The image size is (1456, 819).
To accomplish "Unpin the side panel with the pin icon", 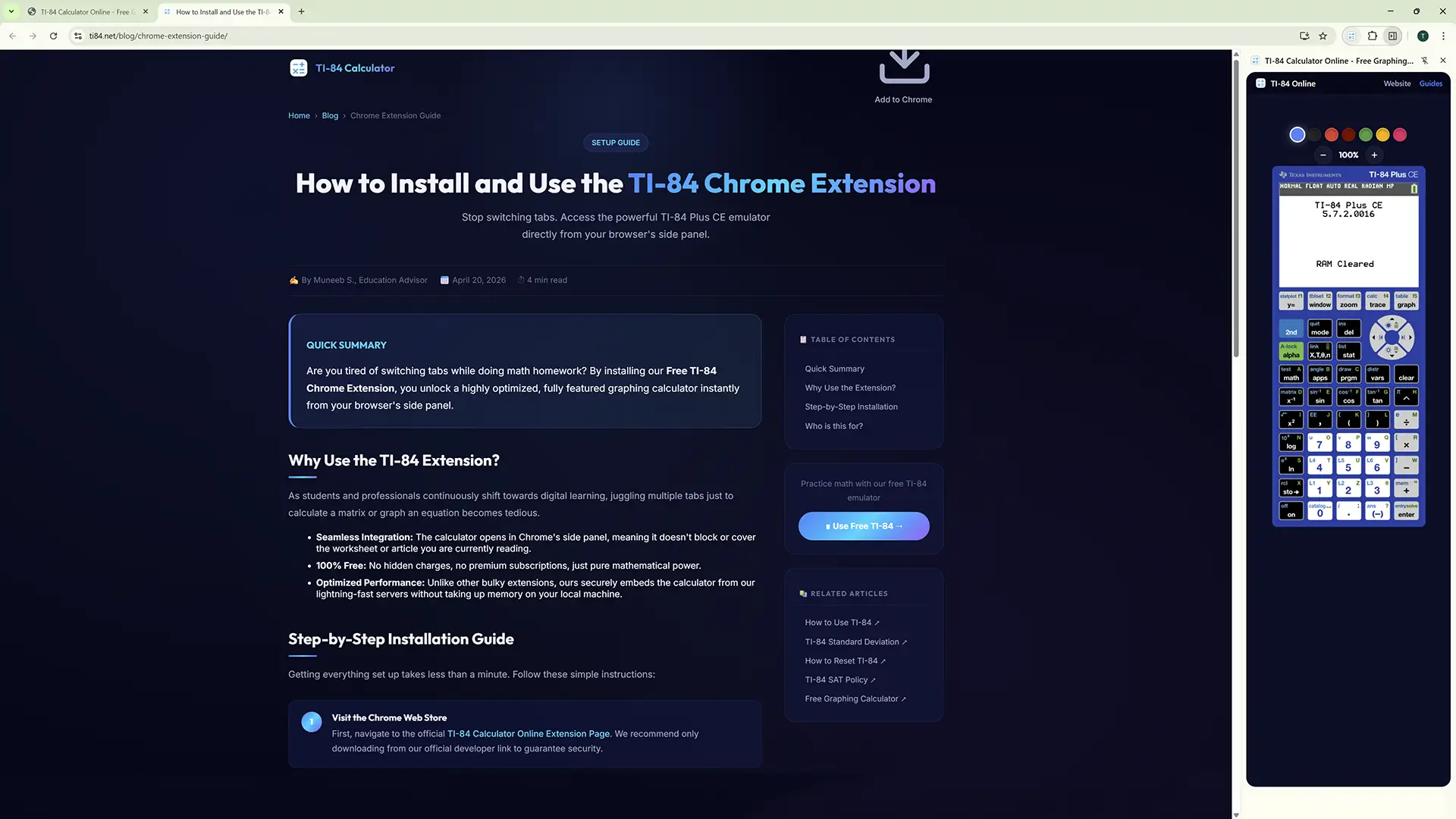I will (1425, 61).
